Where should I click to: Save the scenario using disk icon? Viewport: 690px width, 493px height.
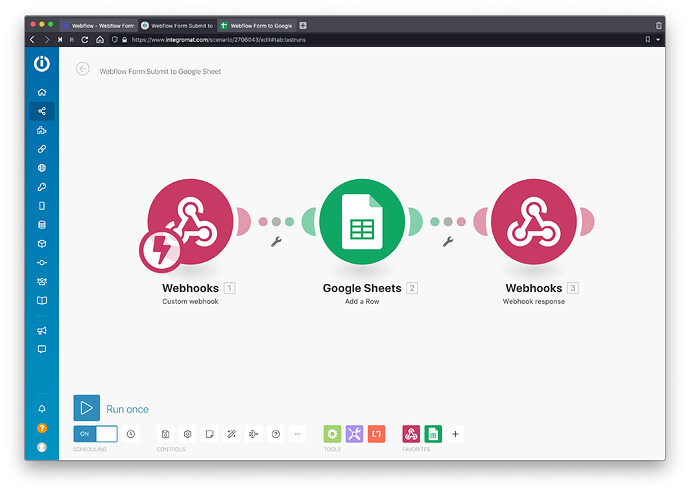pyautogui.click(x=165, y=434)
